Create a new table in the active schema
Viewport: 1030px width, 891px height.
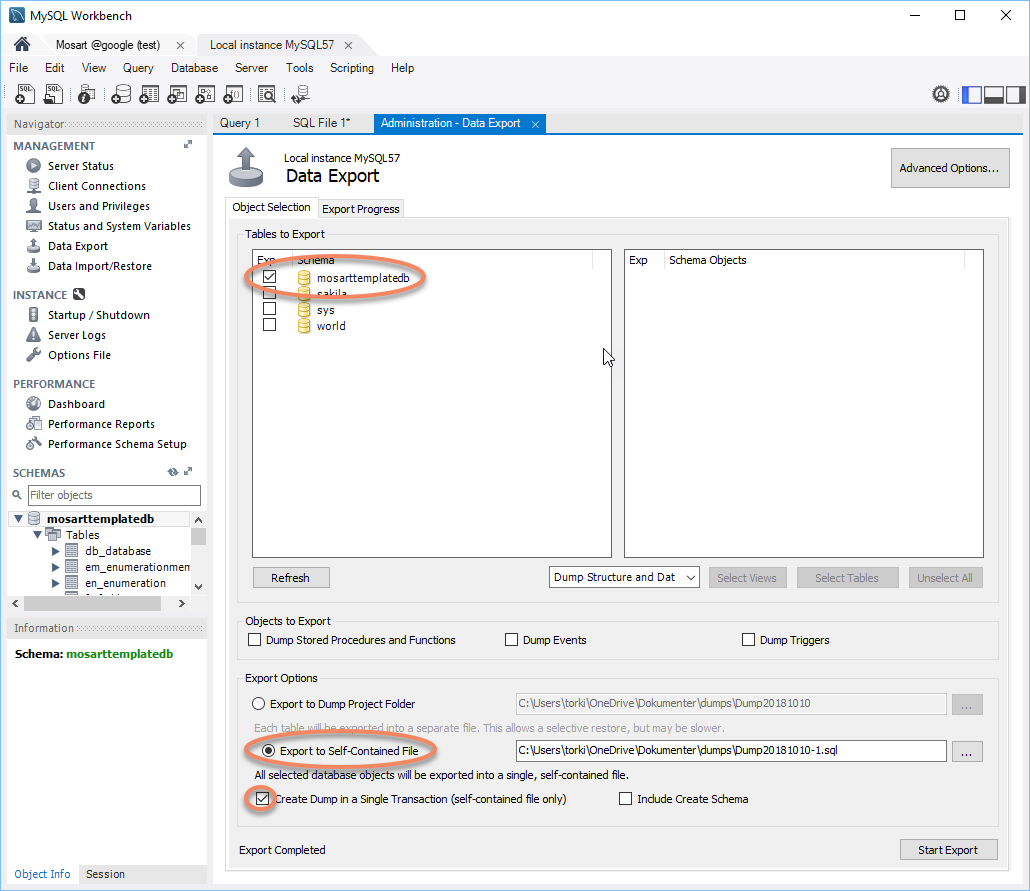tap(150, 93)
